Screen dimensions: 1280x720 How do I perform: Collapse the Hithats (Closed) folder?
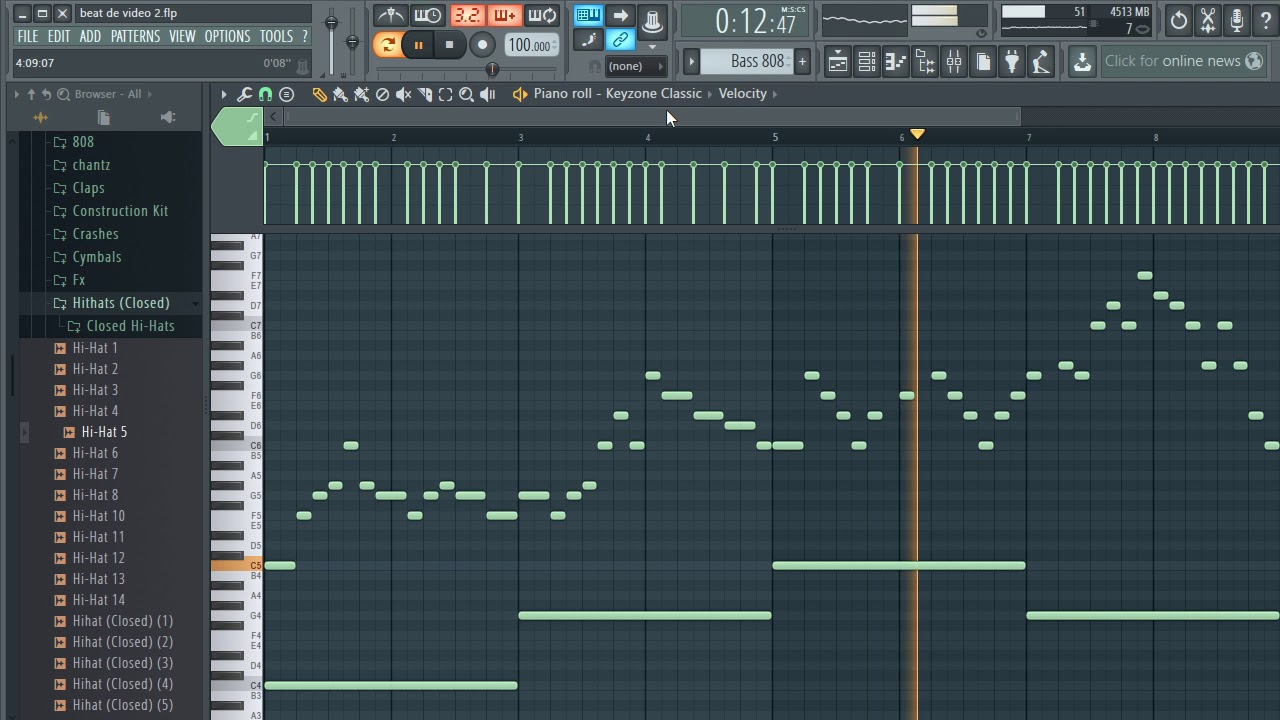tap(121, 303)
